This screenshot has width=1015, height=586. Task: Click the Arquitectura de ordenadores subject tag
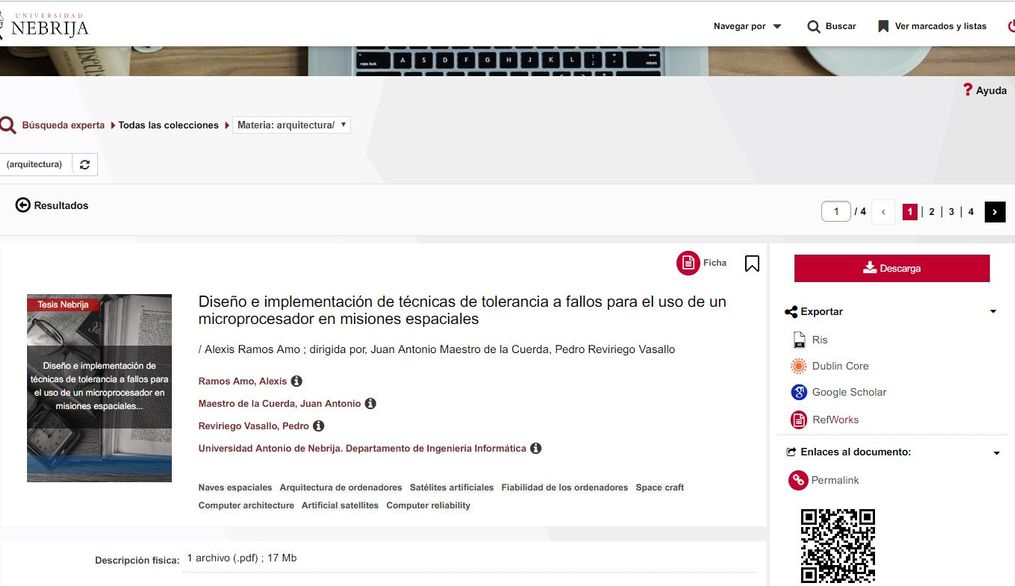pyautogui.click(x=340, y=488)
